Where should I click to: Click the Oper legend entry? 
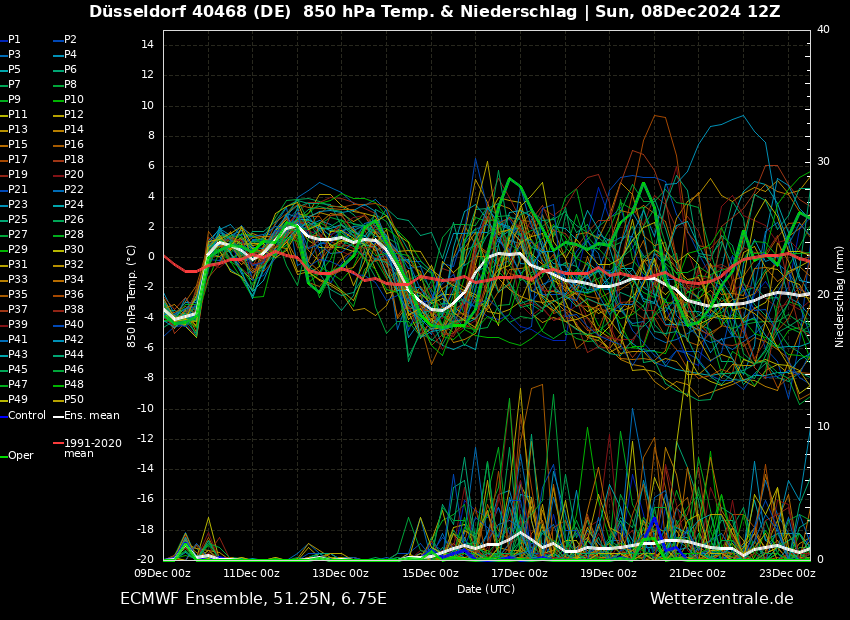tap(20, 455)
